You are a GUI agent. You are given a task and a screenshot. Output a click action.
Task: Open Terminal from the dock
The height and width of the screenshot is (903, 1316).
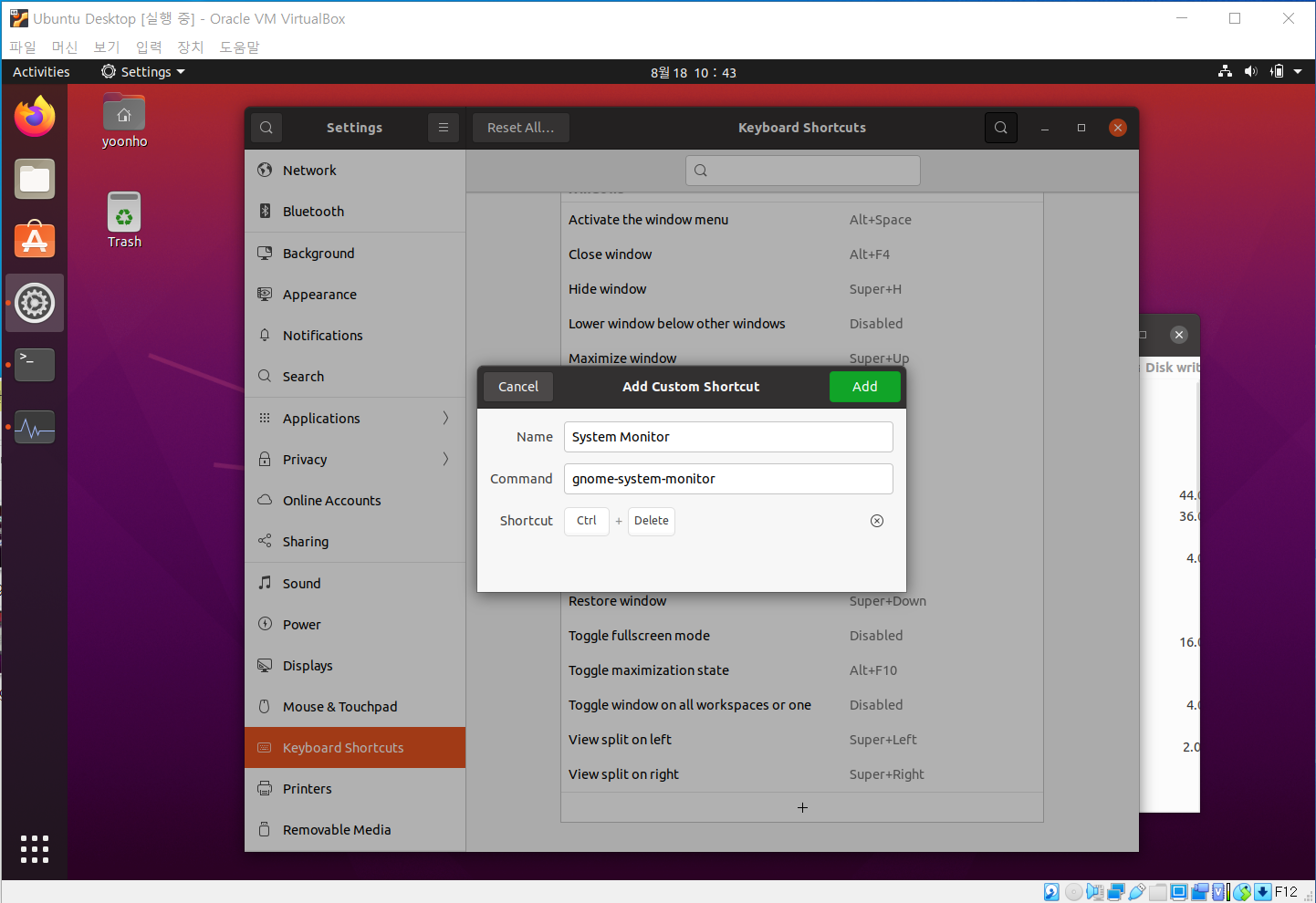(35, 365)
